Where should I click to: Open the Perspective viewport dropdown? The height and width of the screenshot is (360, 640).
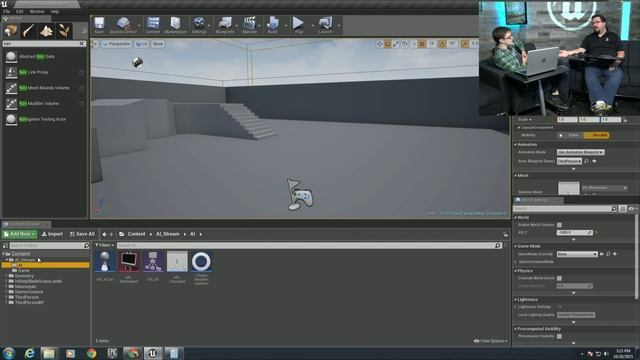pyautogui.click(x=117, y=44)
